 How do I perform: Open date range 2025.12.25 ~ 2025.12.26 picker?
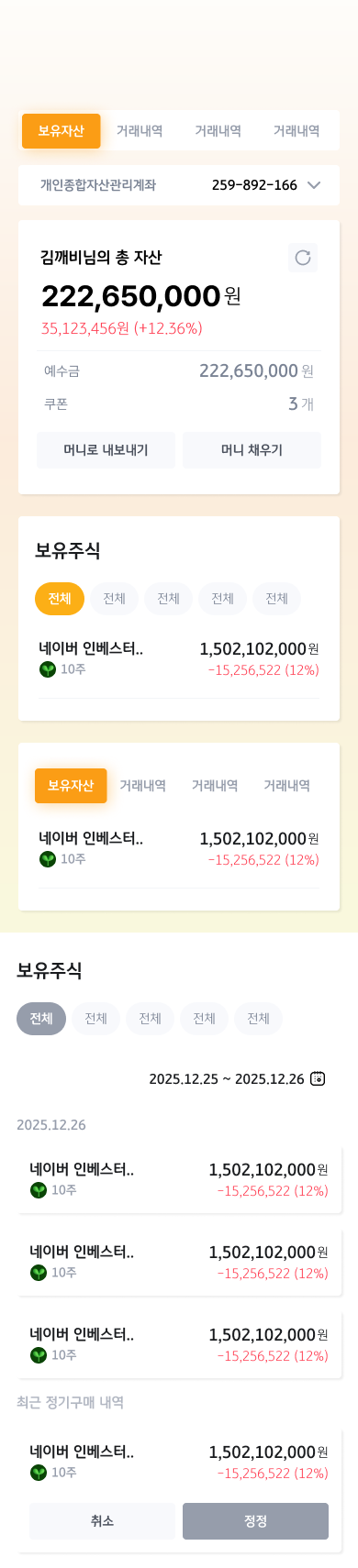tap(227, 1079)
